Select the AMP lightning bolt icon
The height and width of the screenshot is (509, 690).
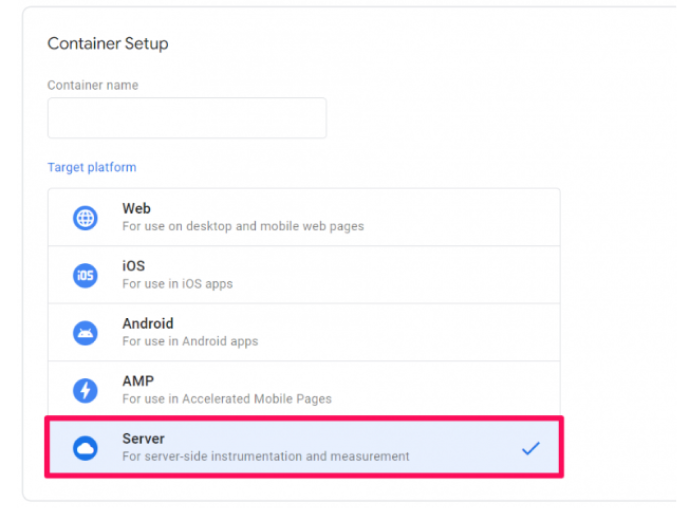(x=85, y=390)
